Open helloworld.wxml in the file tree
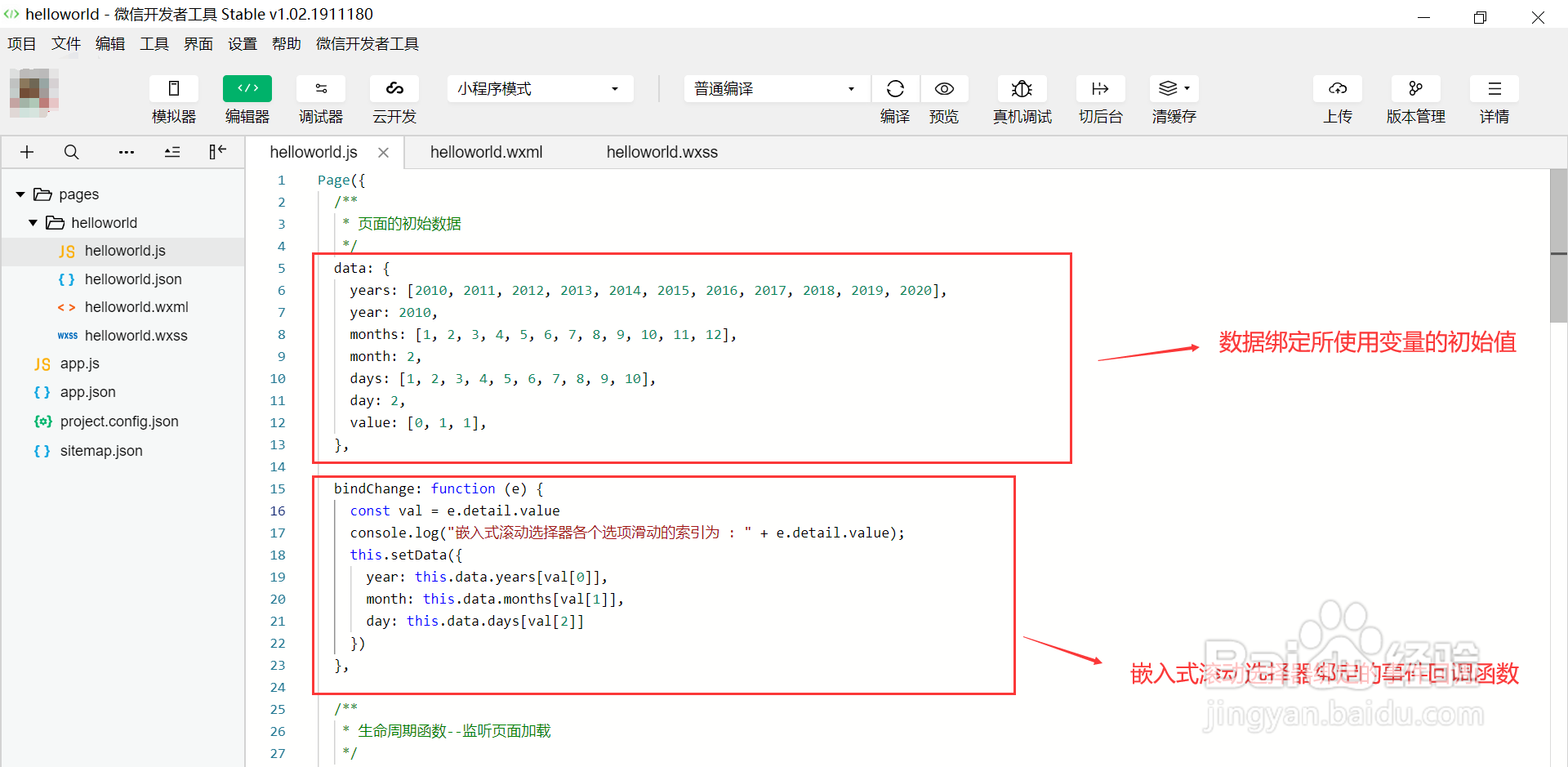The height and width of the screenshot is (767, 1568). coord(123,307)
